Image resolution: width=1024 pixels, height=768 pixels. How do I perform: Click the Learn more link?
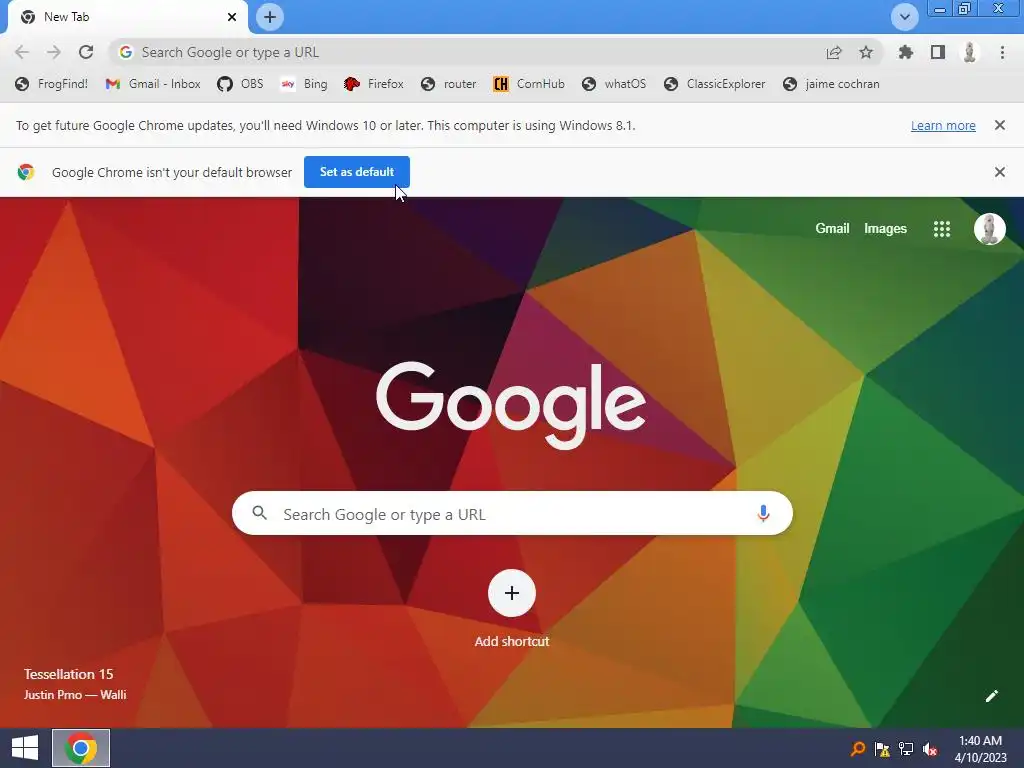[x=943, y=125]
